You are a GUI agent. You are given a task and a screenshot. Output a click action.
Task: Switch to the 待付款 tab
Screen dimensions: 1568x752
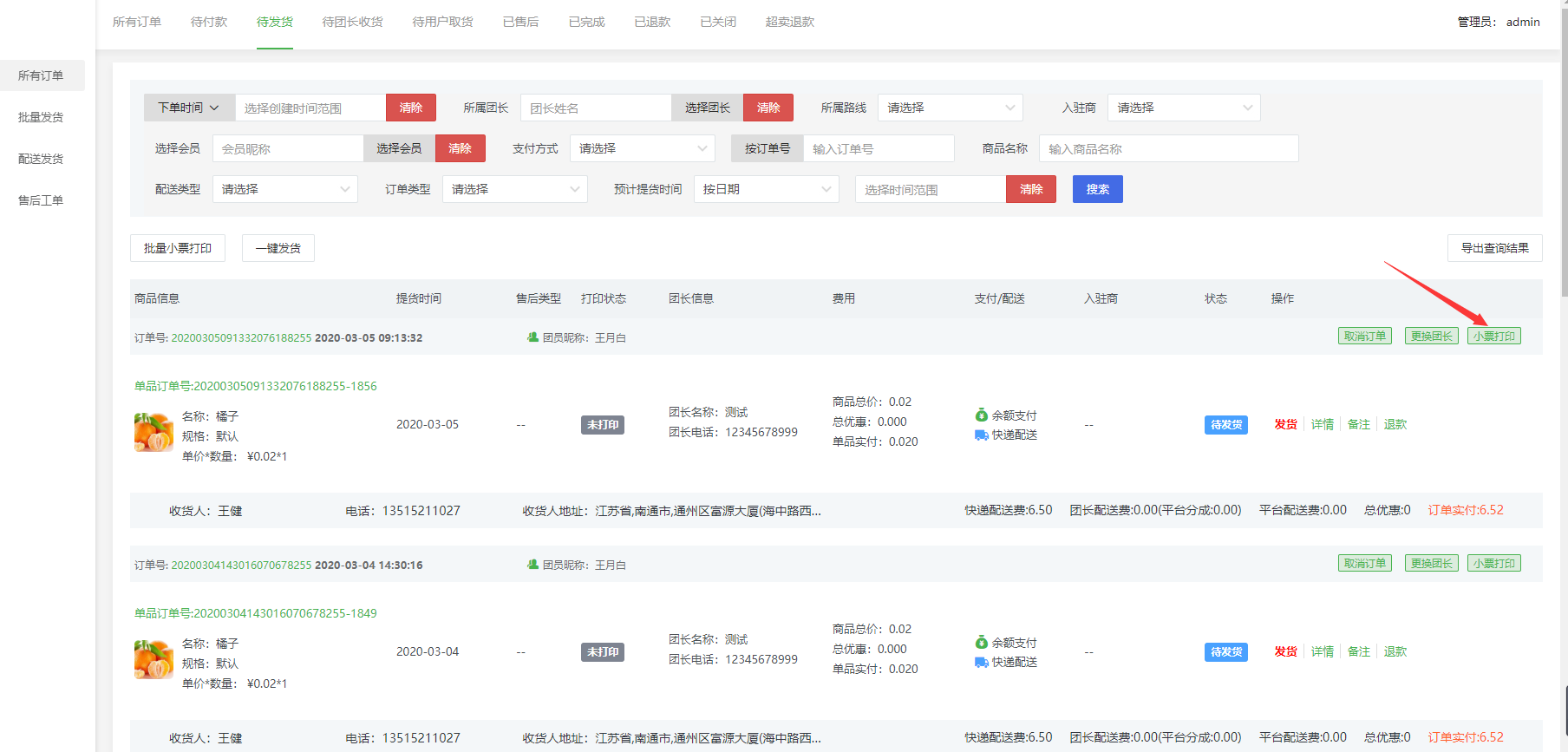pyautogui.click(x=209, y=22)
